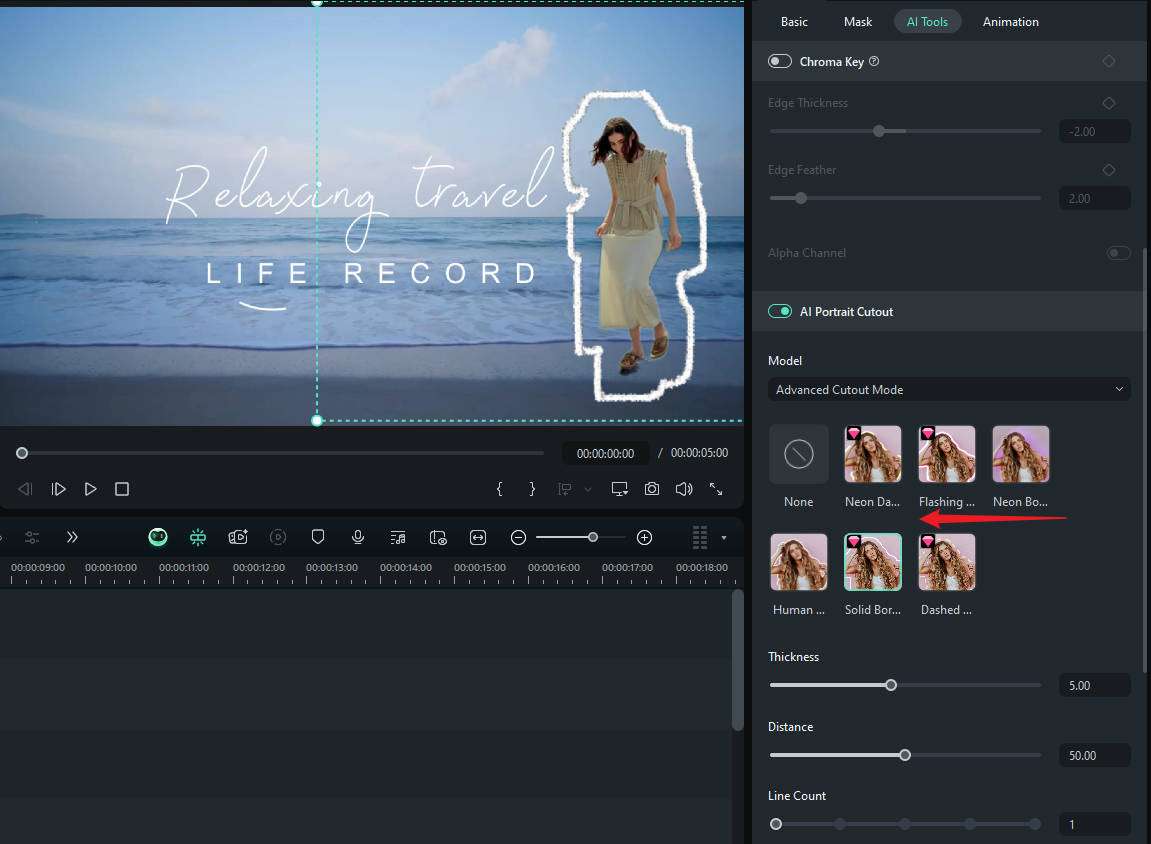Click the music note list icon

(x=398, y=538)
